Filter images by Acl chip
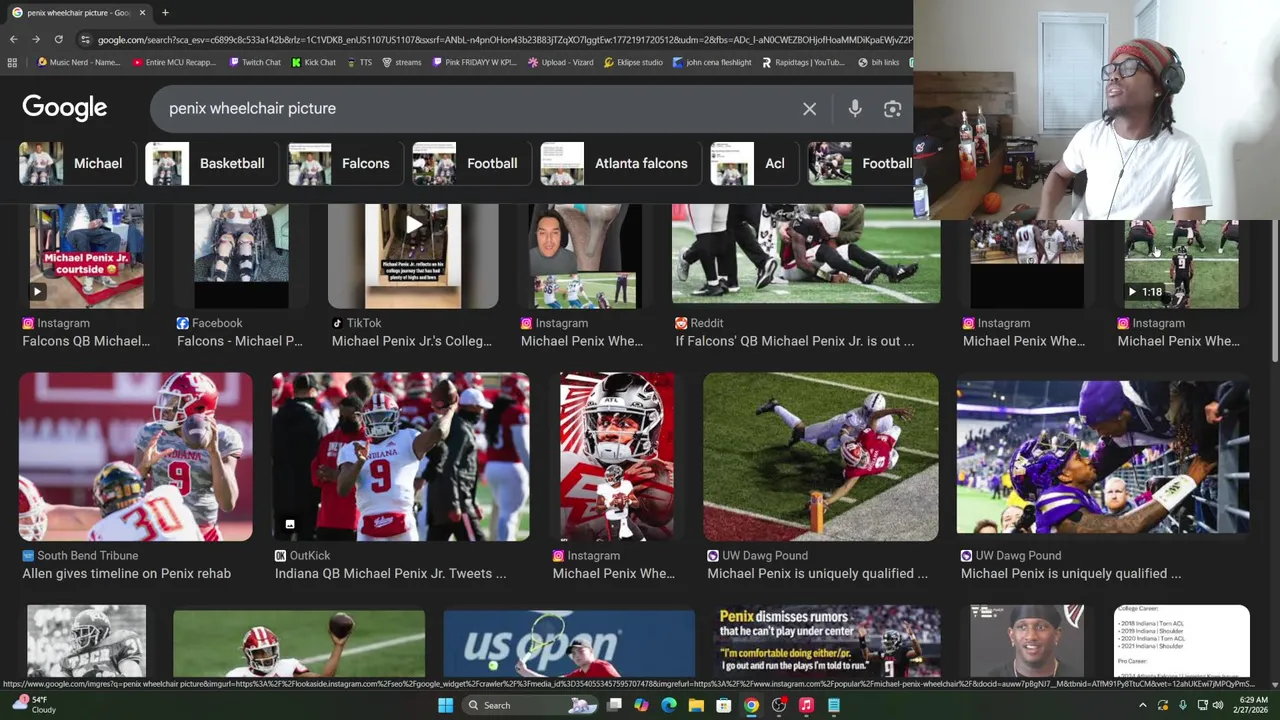 click(x=752, y=163)
